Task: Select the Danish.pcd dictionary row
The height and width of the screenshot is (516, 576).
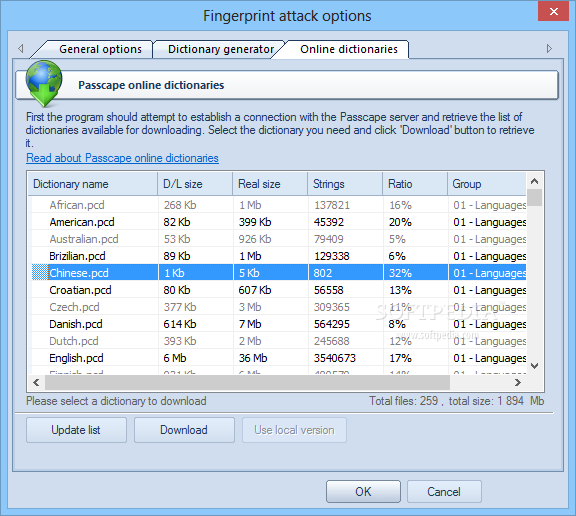Action: click(x=278, y=324)
